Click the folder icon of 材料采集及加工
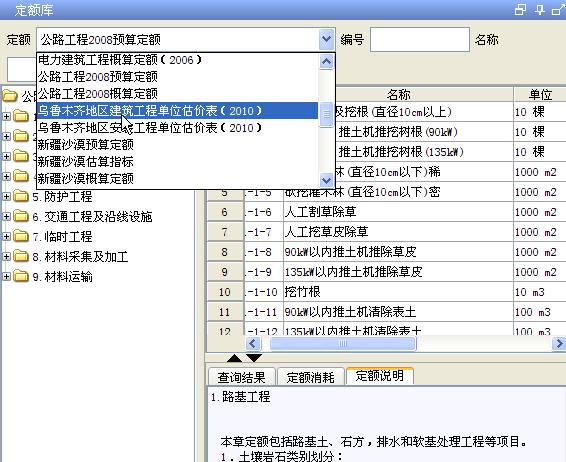This screenshot has height=462, width=566. pyautogui.click(x=21, y=256)
